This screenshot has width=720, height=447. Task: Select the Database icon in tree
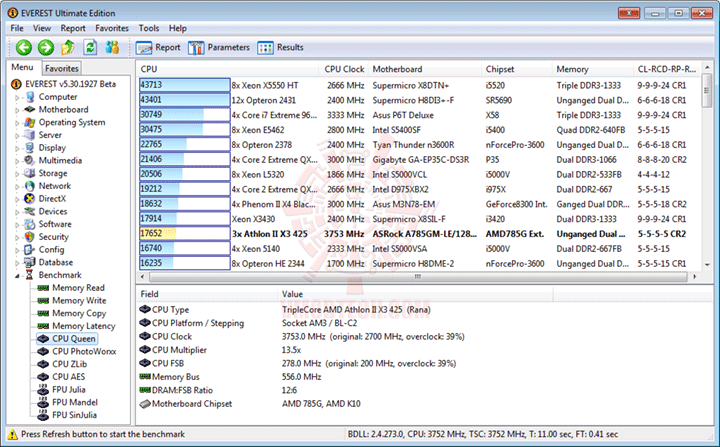(x=30, y=262)
